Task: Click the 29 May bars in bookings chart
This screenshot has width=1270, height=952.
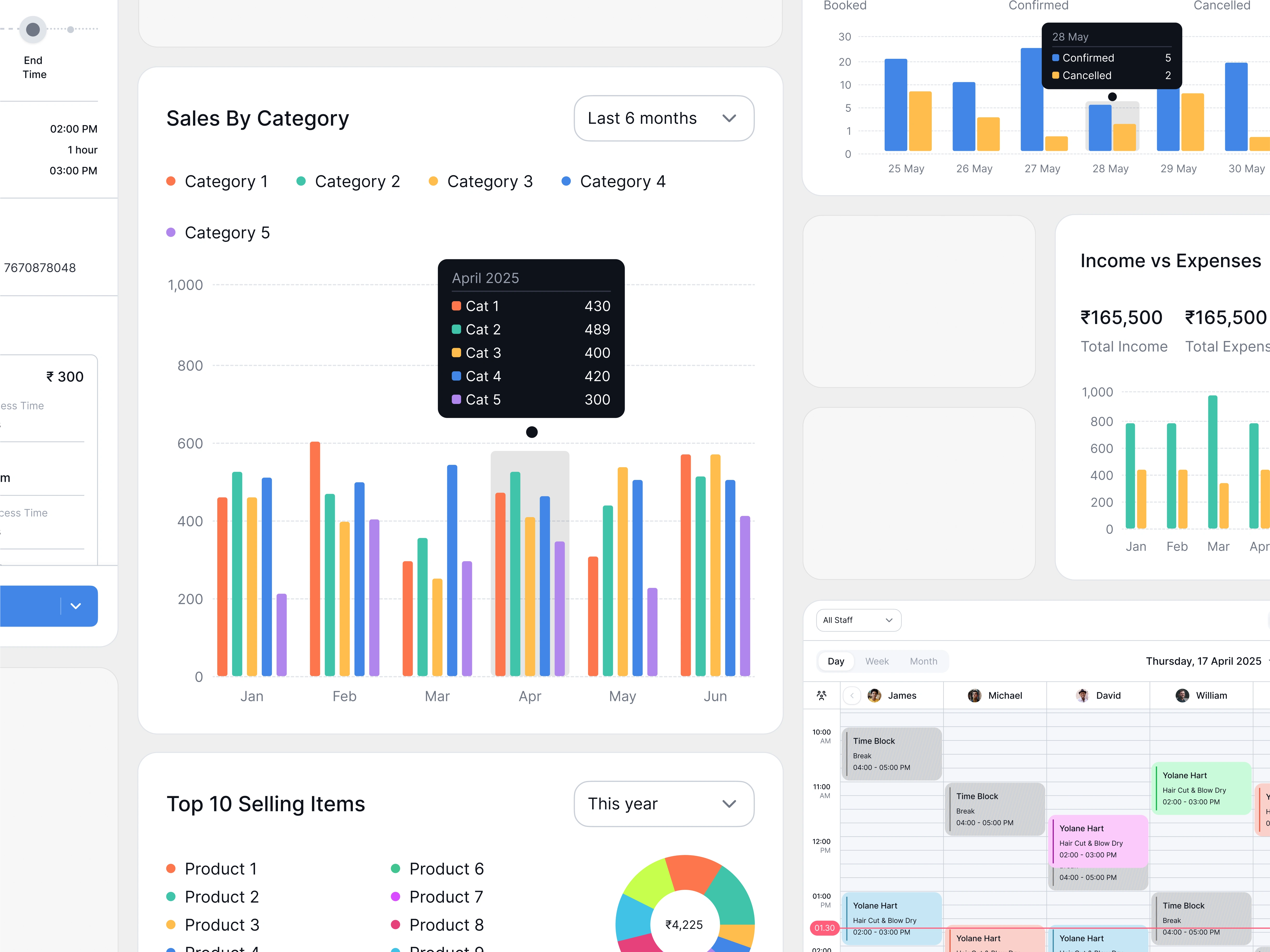Action: tap(1180, 120)
